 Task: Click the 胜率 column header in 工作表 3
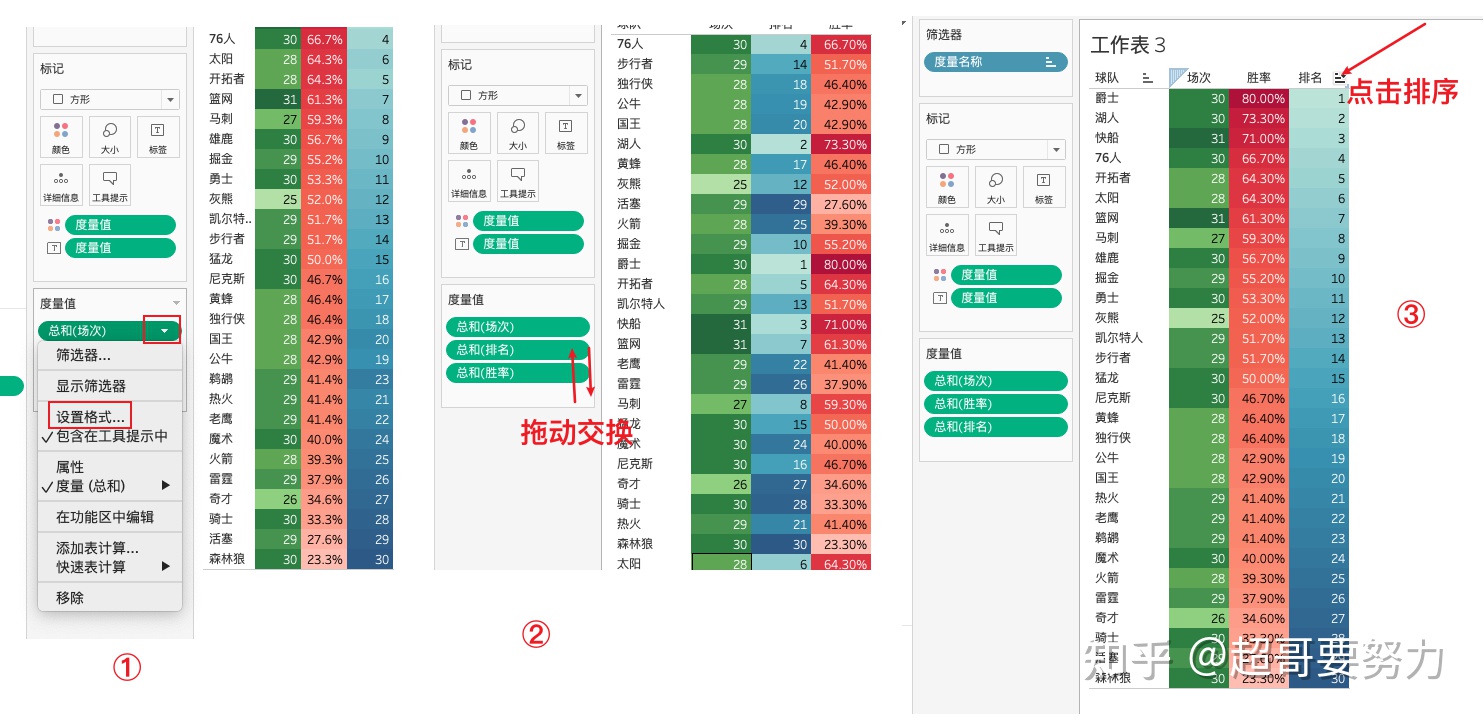1259,77
